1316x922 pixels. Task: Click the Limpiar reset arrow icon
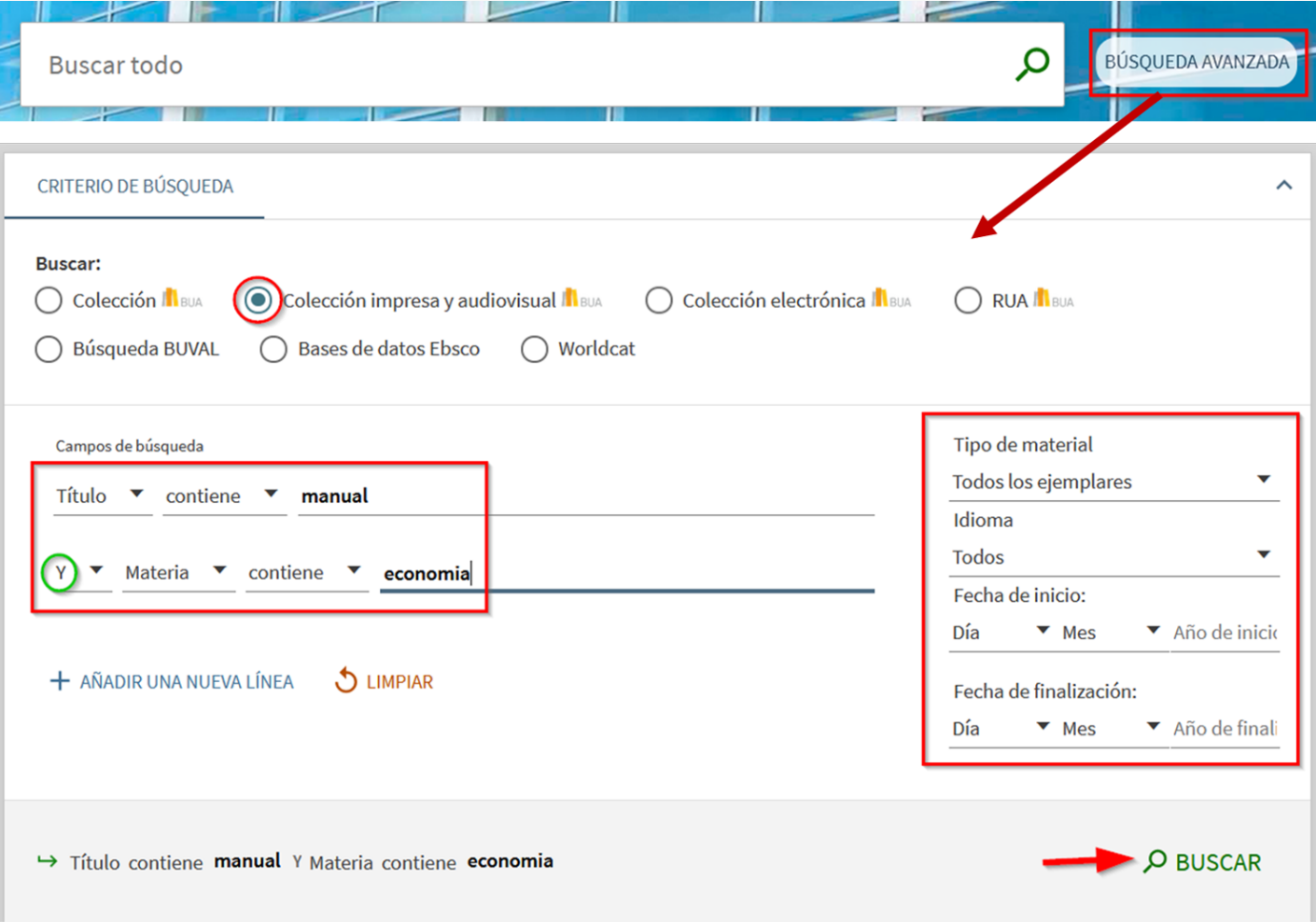(x=346, y=681)
